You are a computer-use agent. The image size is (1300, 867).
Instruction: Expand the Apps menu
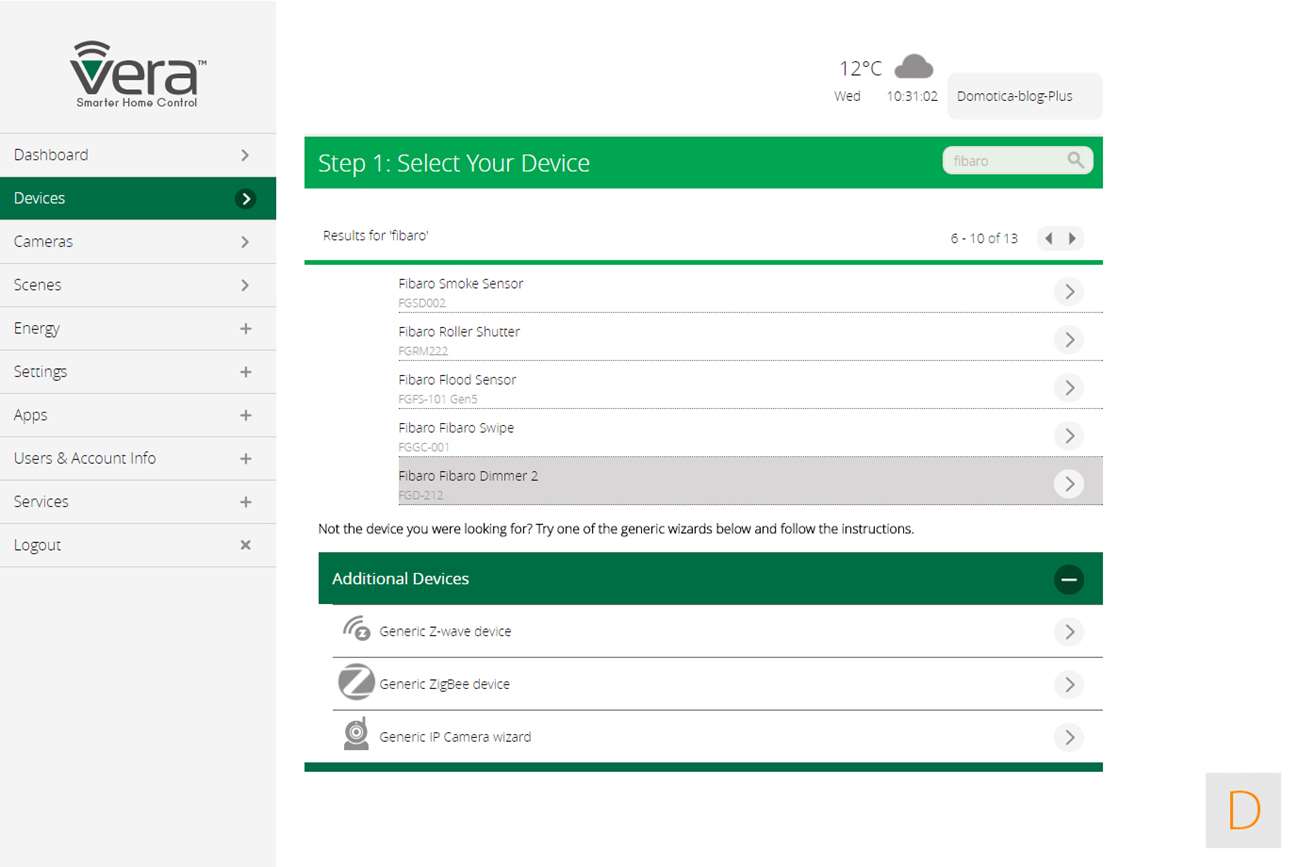coord(245,415)
